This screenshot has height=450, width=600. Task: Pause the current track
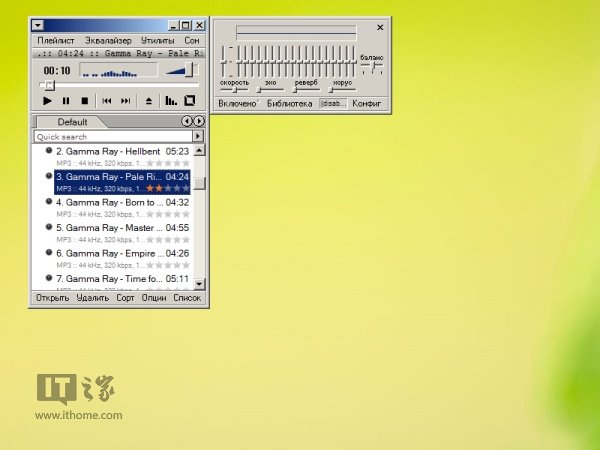pos(66,101)
